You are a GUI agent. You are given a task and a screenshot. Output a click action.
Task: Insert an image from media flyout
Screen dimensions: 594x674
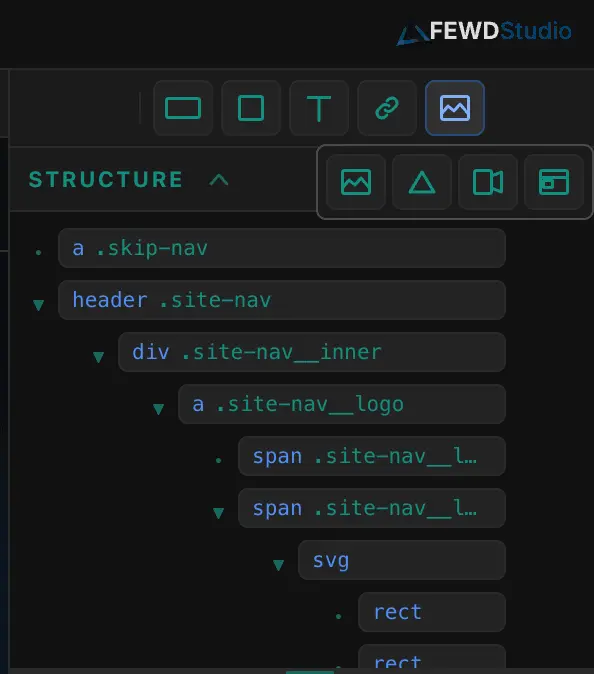click(x=356, y=182)
